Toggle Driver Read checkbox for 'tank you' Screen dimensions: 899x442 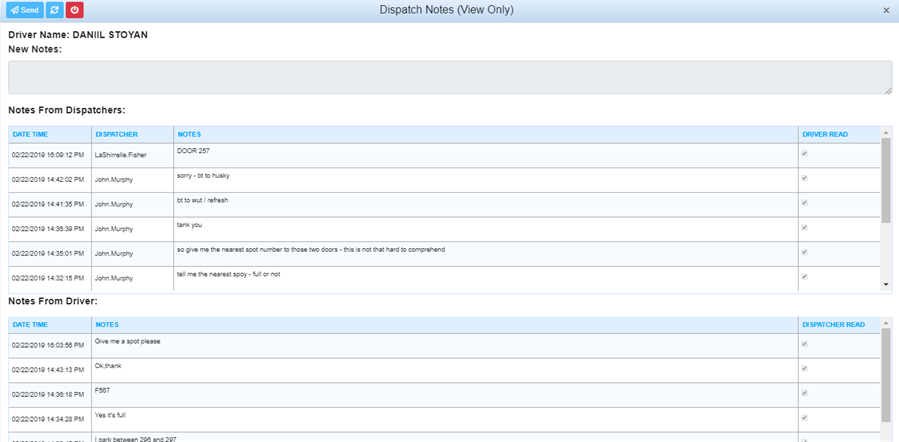point(804,228)
